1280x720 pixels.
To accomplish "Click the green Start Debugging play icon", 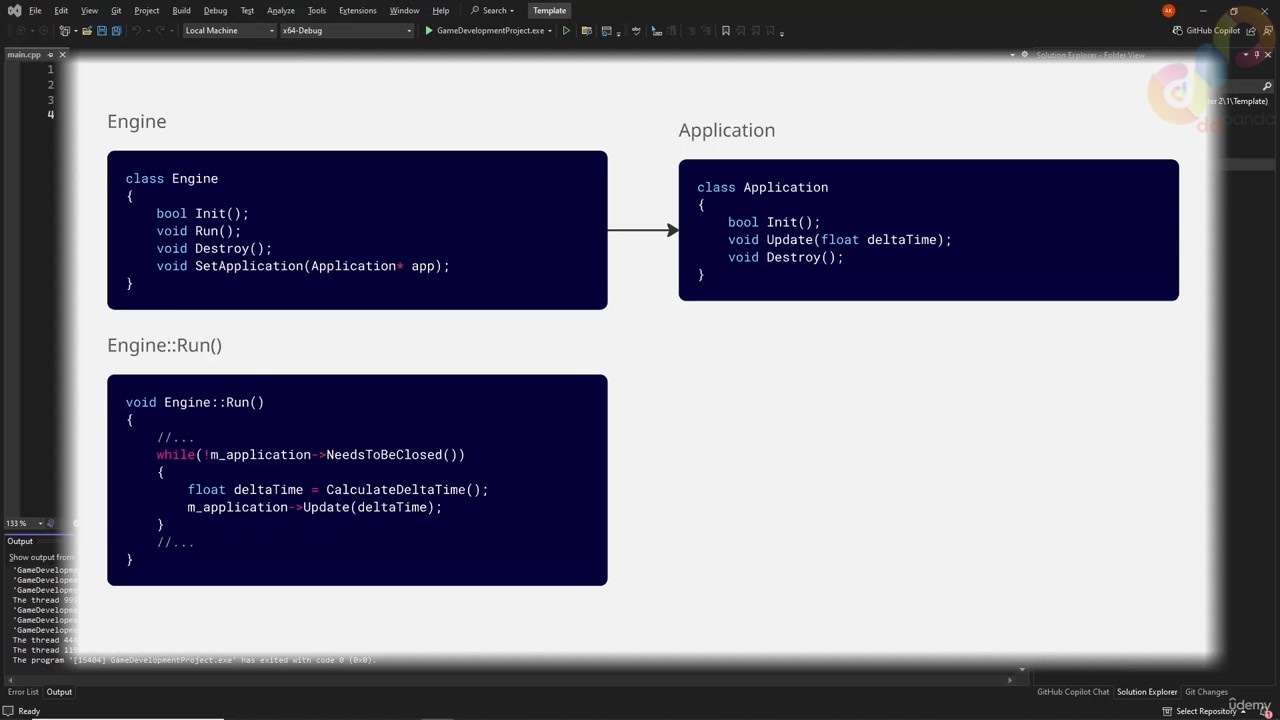I will (x=429, y=31).
